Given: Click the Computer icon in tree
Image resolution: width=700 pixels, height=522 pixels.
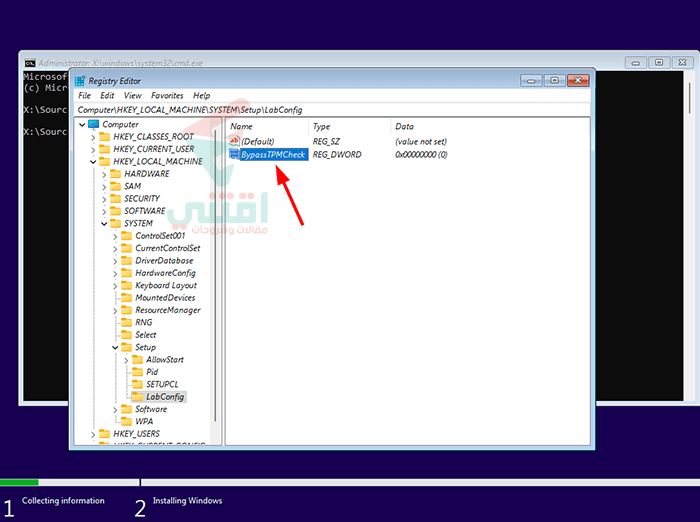Looking at the screenshot, I should 94,124.
